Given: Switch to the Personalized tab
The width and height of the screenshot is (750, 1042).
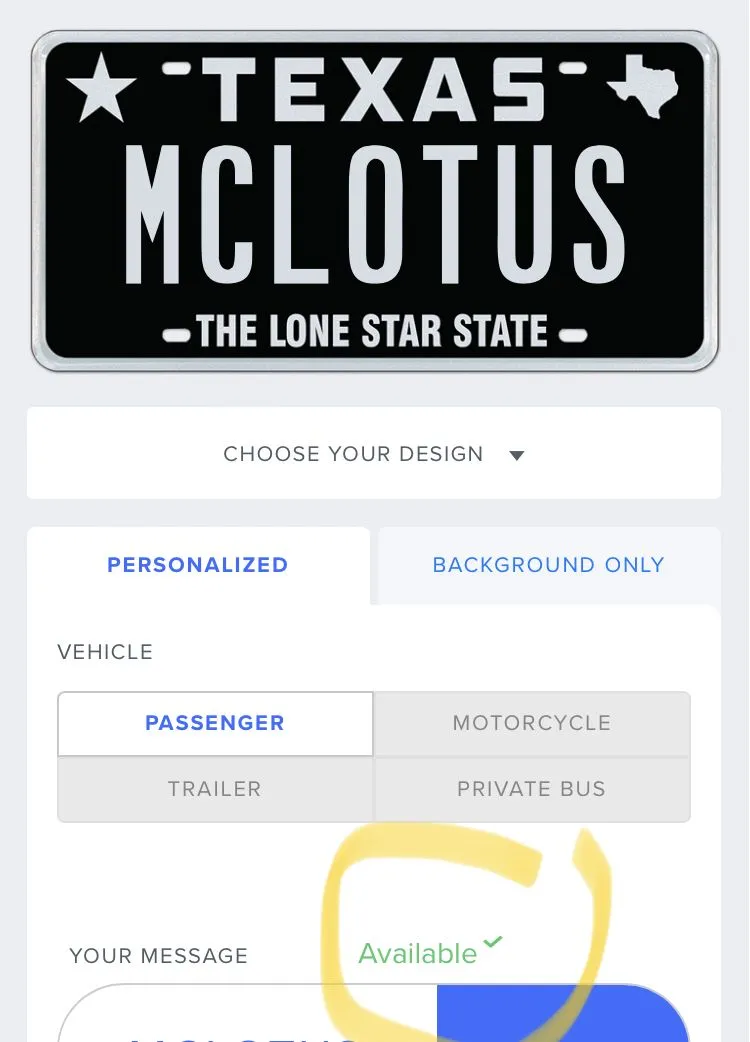Looking at the screenshot, I should click(197, 565).
